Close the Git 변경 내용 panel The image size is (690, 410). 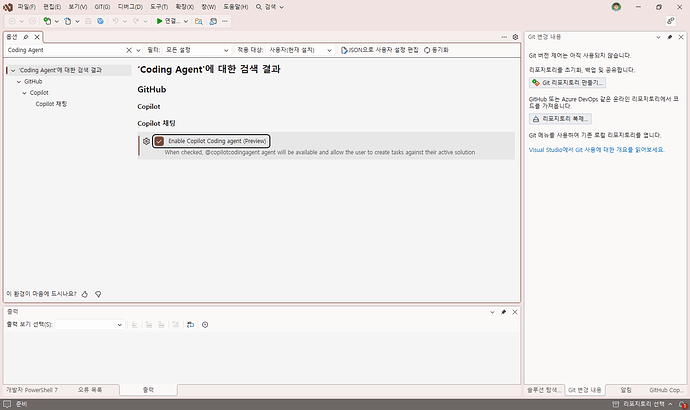(x=681, y=37)
